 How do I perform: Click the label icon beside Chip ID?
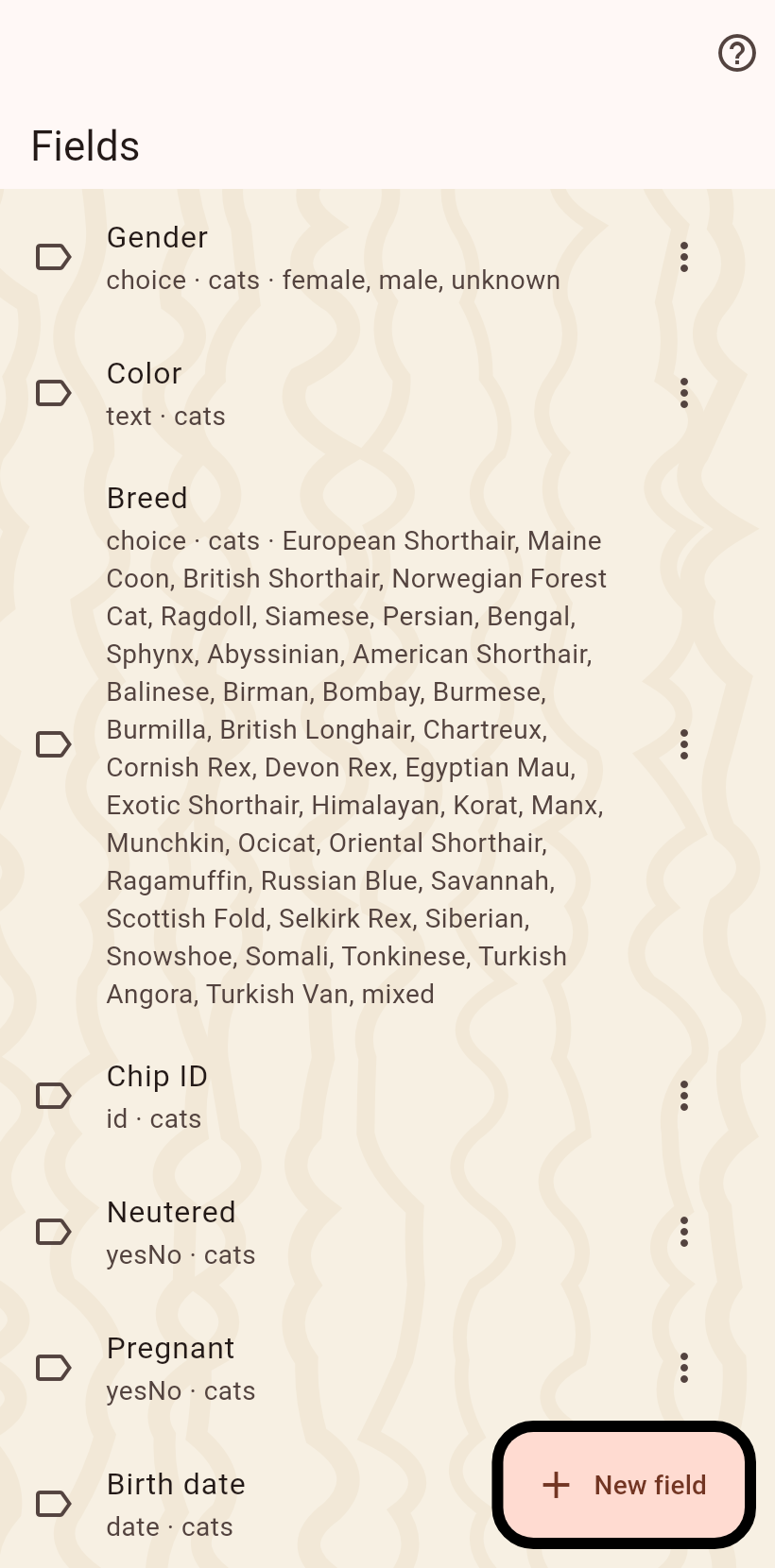53,1096
